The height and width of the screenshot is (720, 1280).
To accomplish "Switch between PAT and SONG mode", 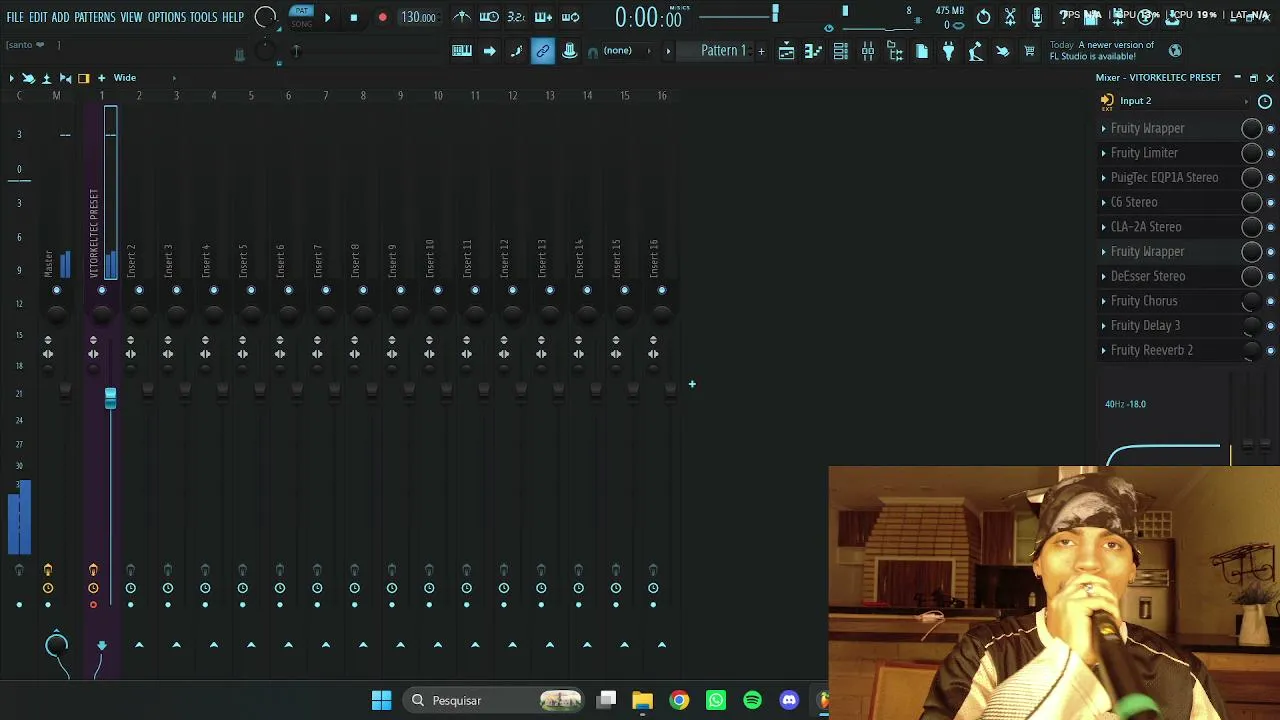I will (301, 17).
